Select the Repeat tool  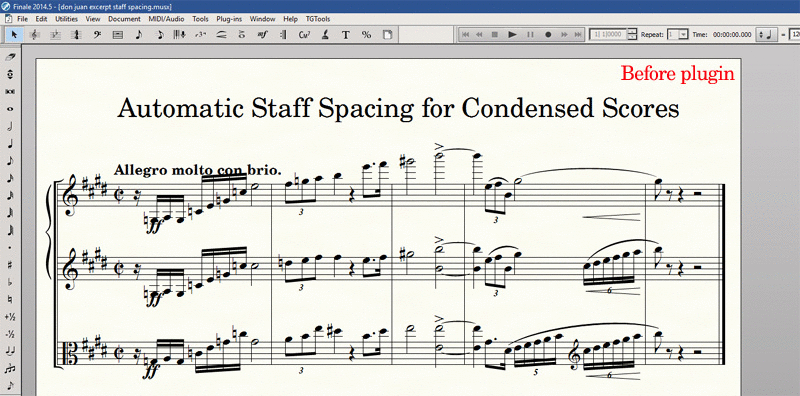coord(283,34)
